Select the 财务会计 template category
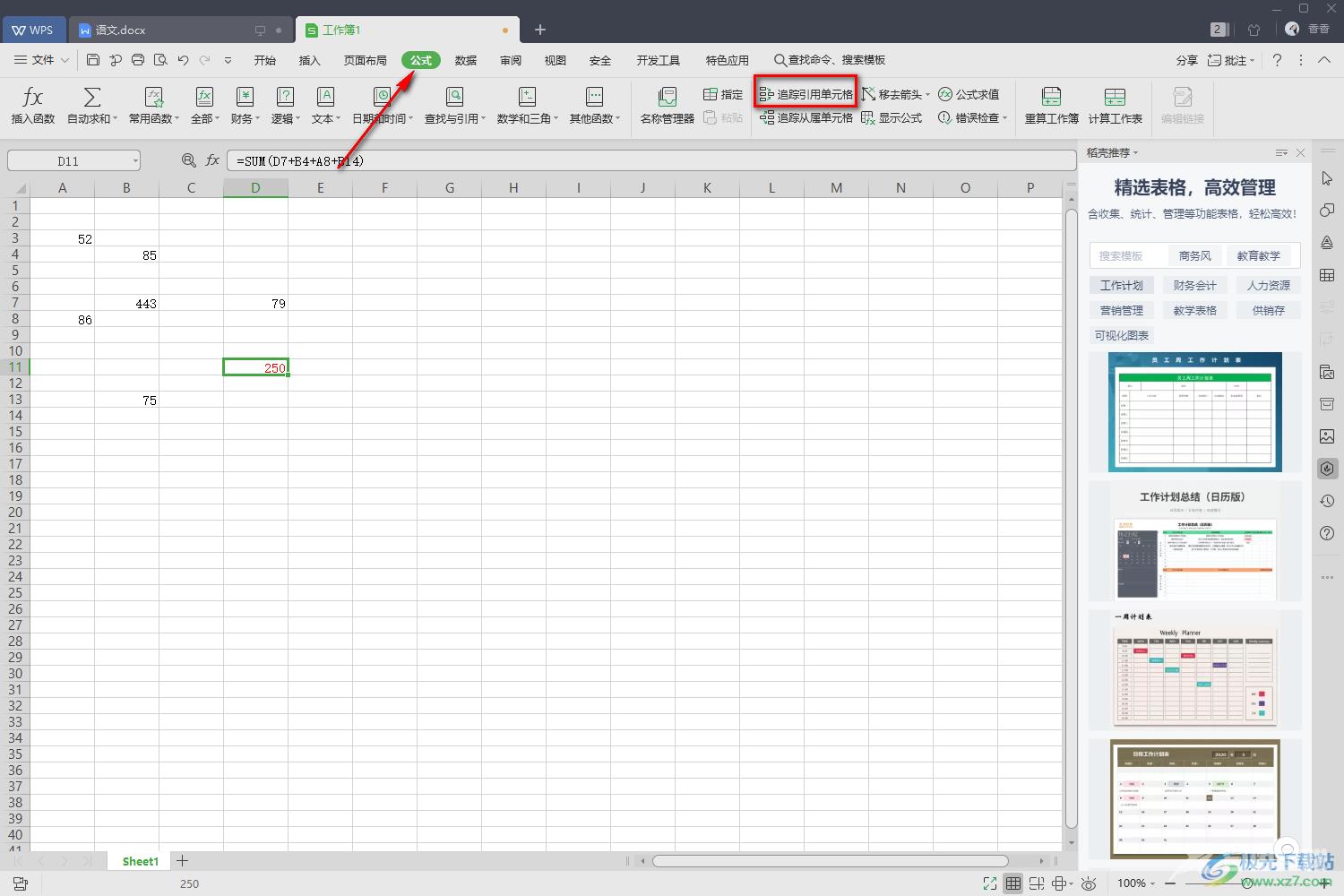The image size is (1344, 896). [1194, 285]
